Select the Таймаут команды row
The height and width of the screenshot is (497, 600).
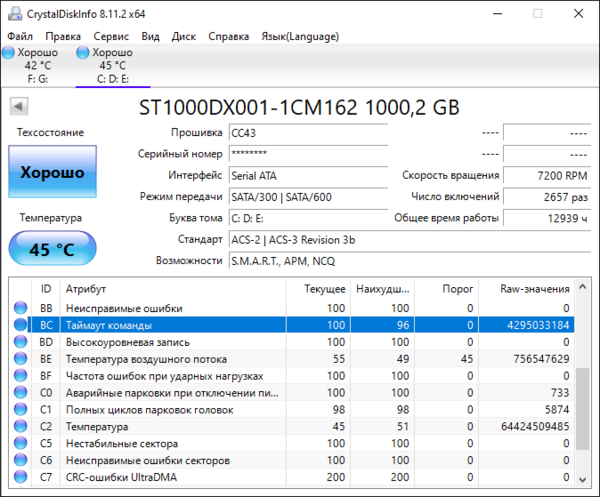pyautogui.click(x=292, y=324)
